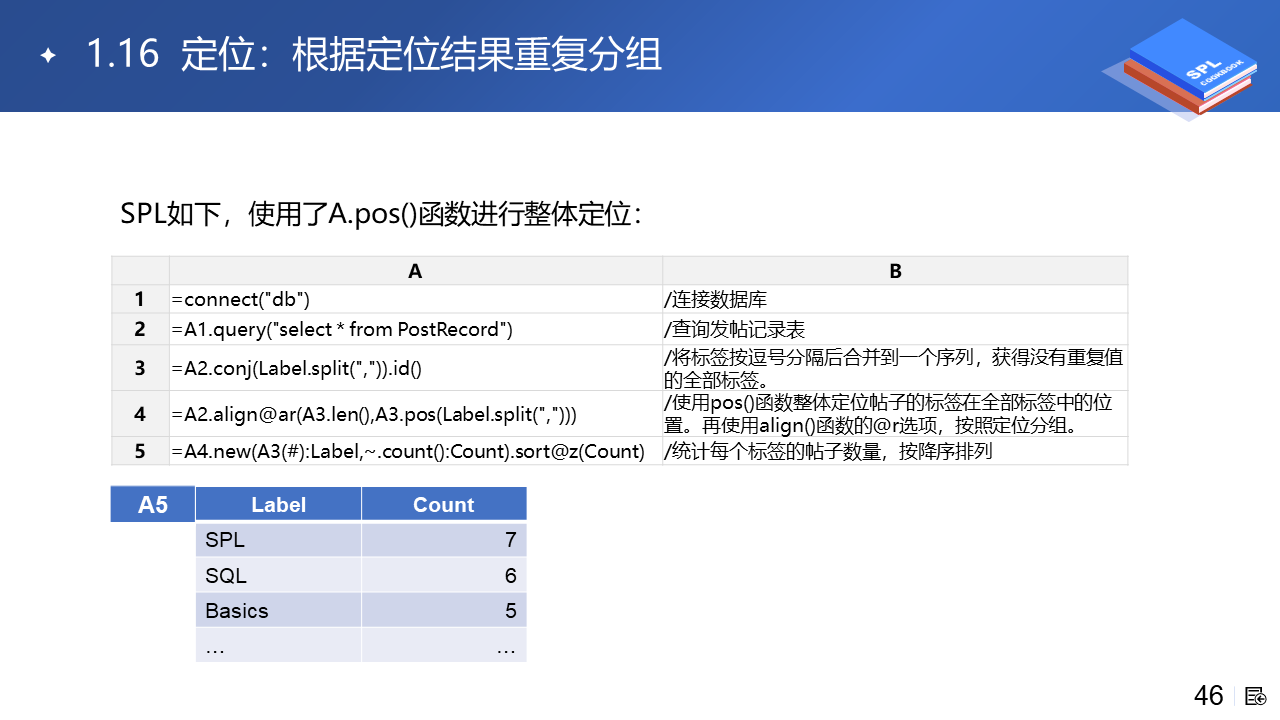Select column header A in the code grid
Screen dimensions: 1280x720
(416, 271)
